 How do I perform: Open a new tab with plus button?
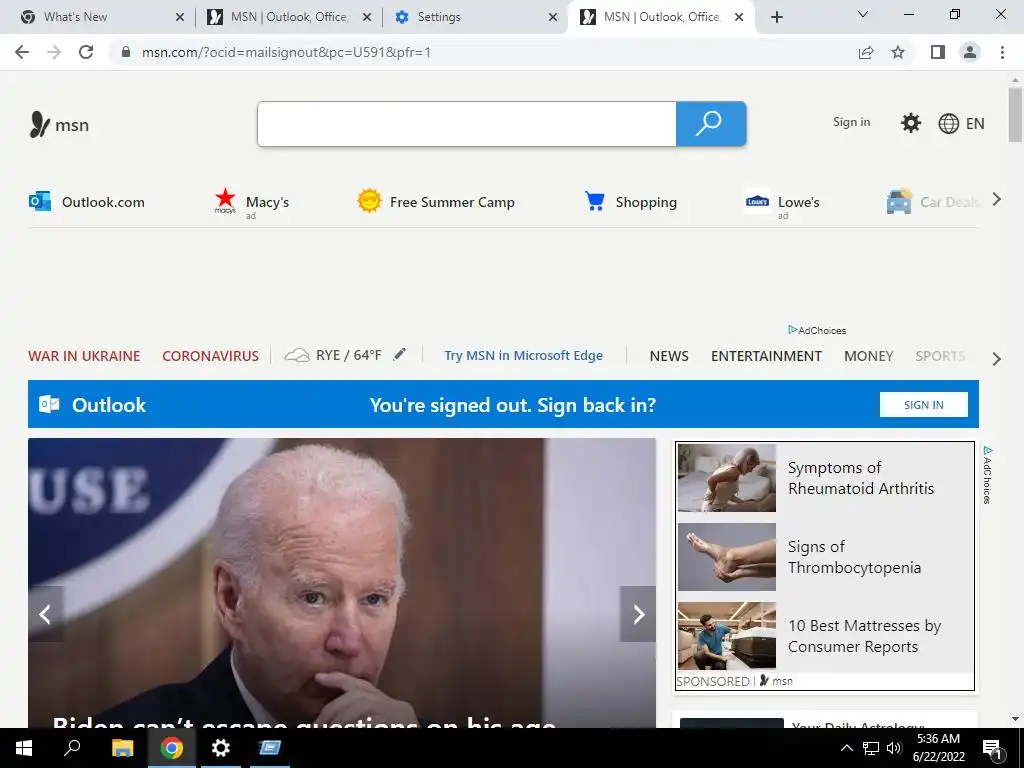tap(776, 17)
